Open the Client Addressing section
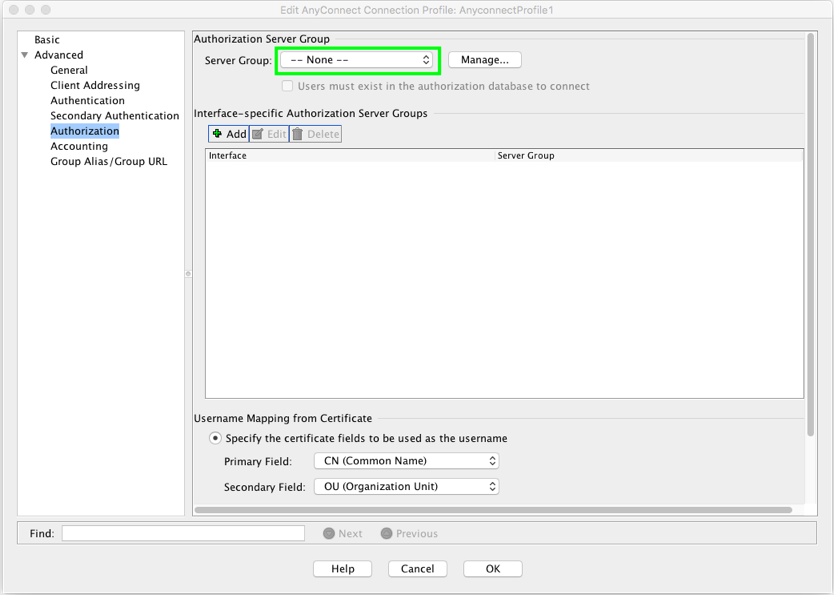 coord(95,86)
